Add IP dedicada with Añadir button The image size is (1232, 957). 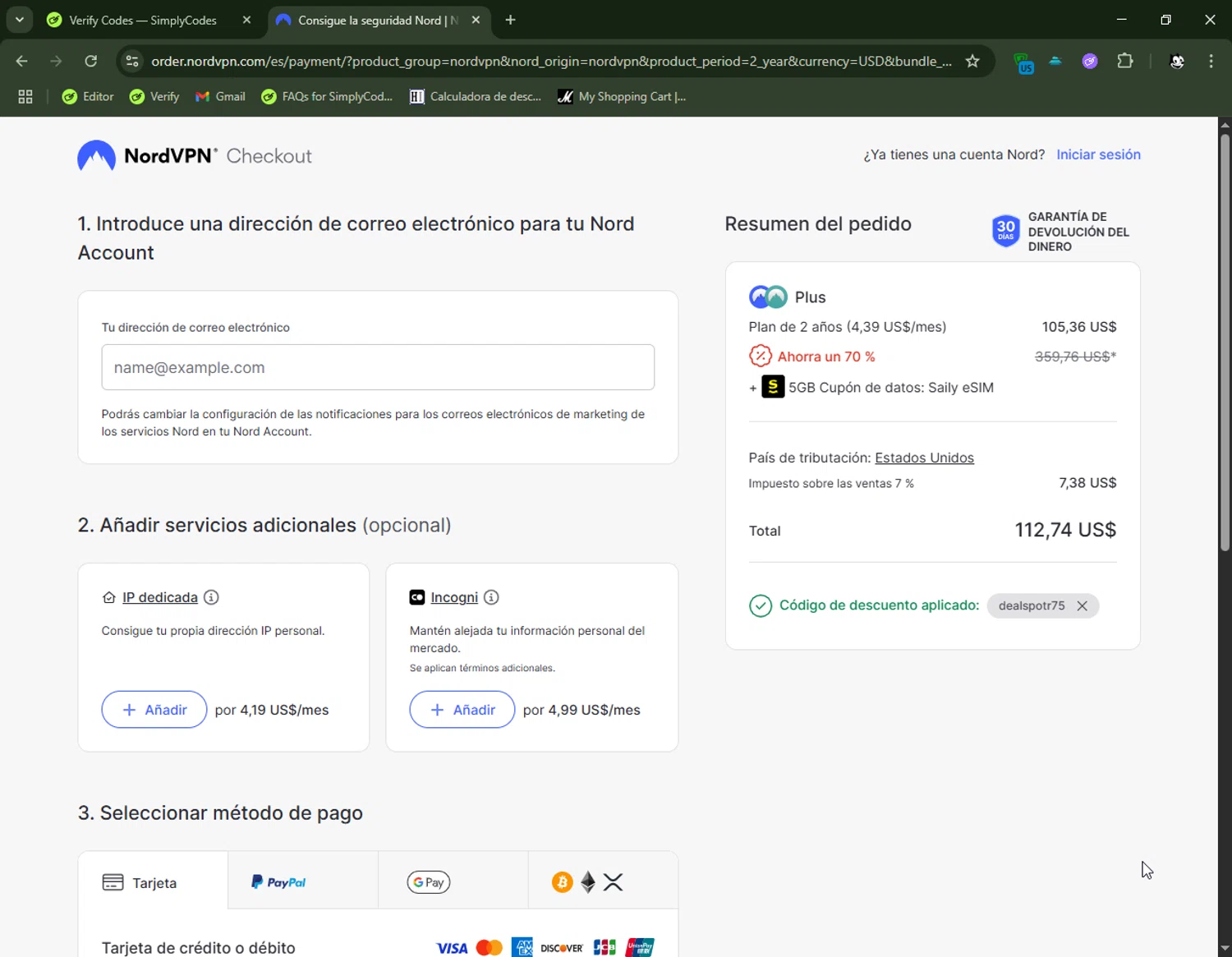tap(154, 710)
